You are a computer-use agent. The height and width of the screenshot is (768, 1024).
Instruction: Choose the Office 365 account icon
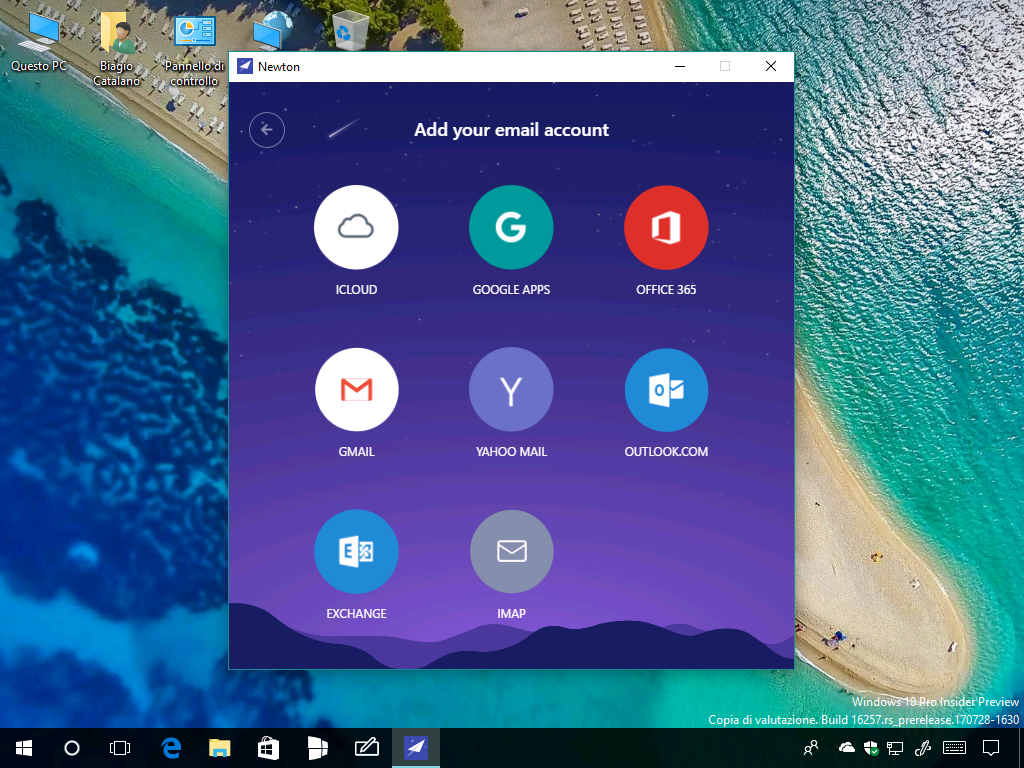pos(666,227)
